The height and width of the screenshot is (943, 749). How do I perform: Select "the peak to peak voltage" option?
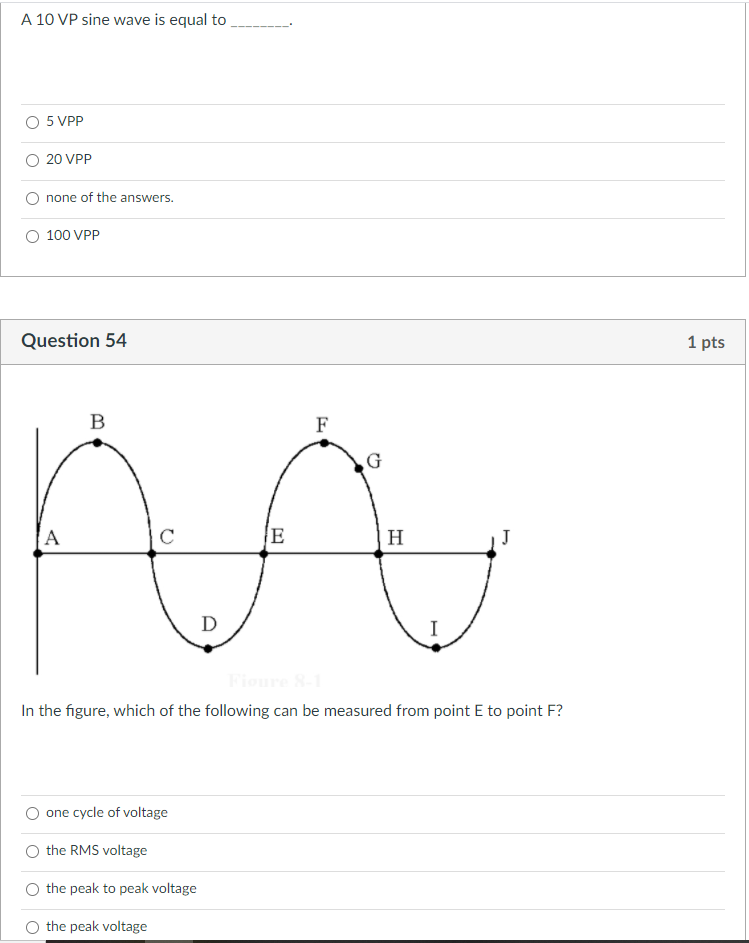pos(31,889)
